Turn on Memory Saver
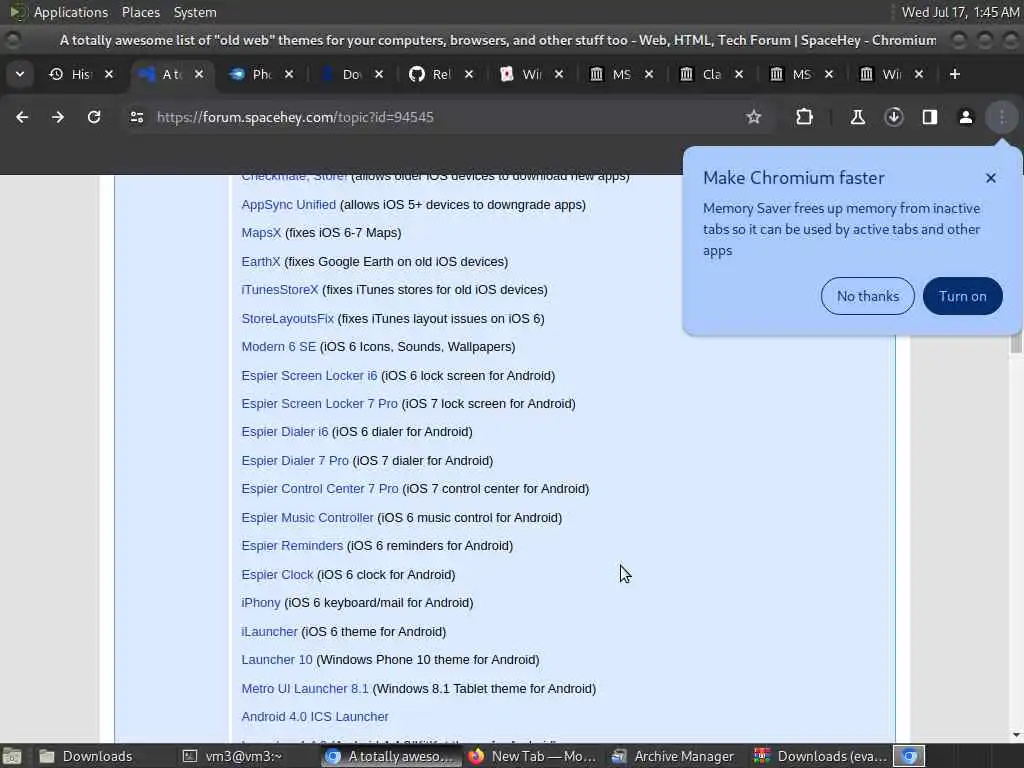Image resolution: width=1024 pixels, height=768 pixels. [x=962, y=296]
